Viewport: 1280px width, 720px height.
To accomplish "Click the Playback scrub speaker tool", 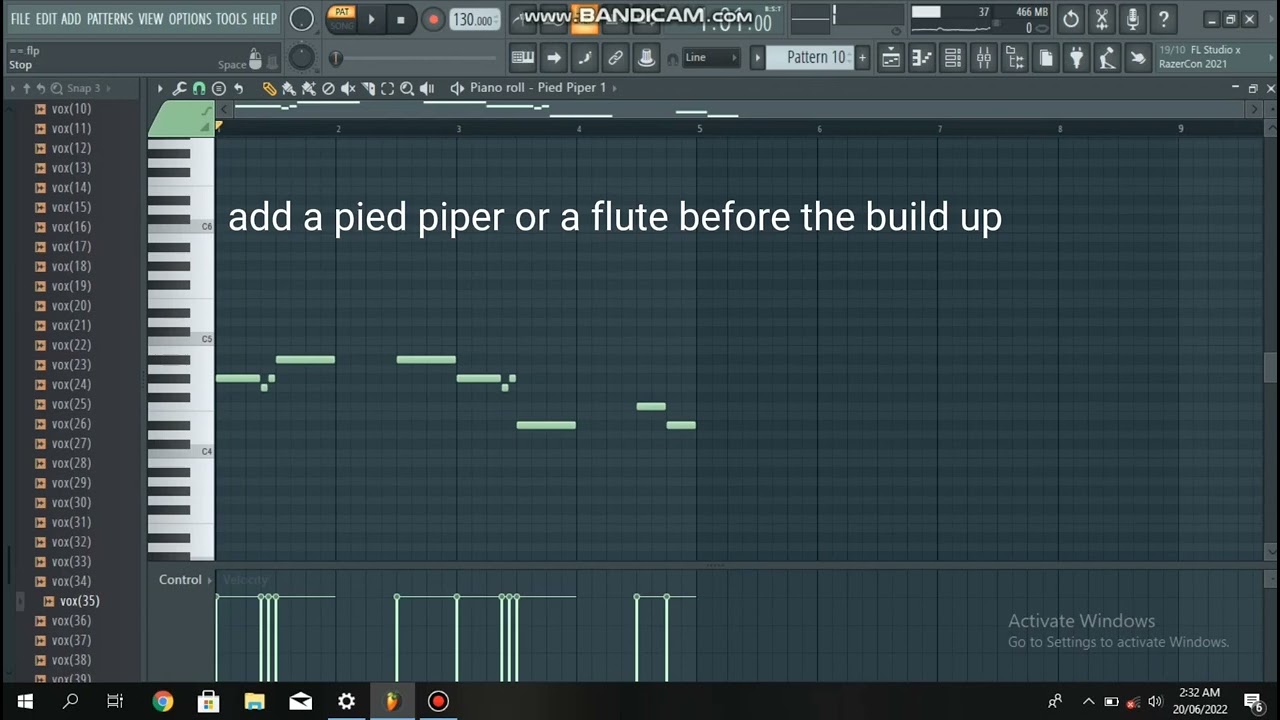I will pos(427,88).
